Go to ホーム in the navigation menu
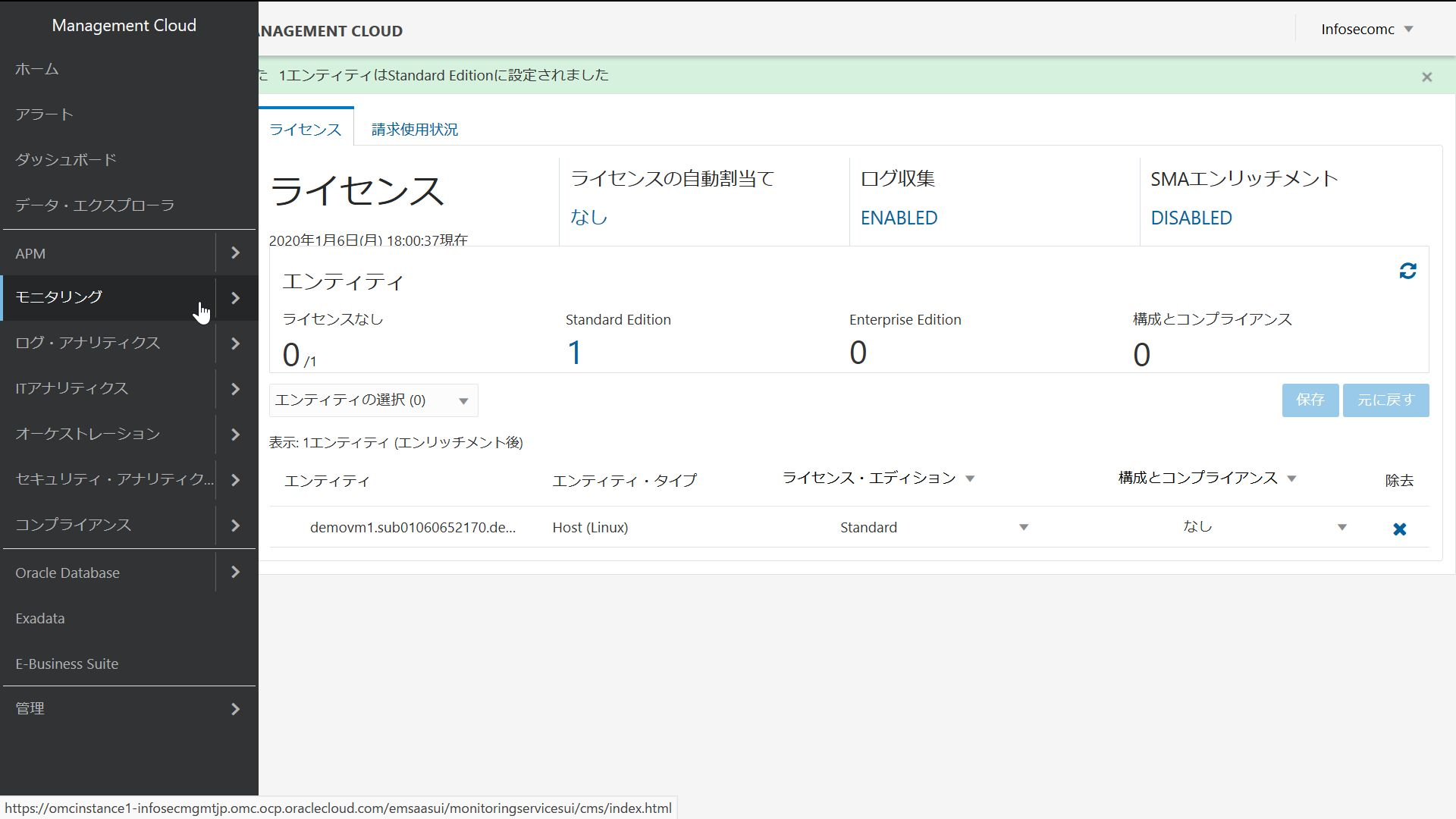The height and width of the screenshot is (819, 1456). pyautogui.click(x=37, y=69)
